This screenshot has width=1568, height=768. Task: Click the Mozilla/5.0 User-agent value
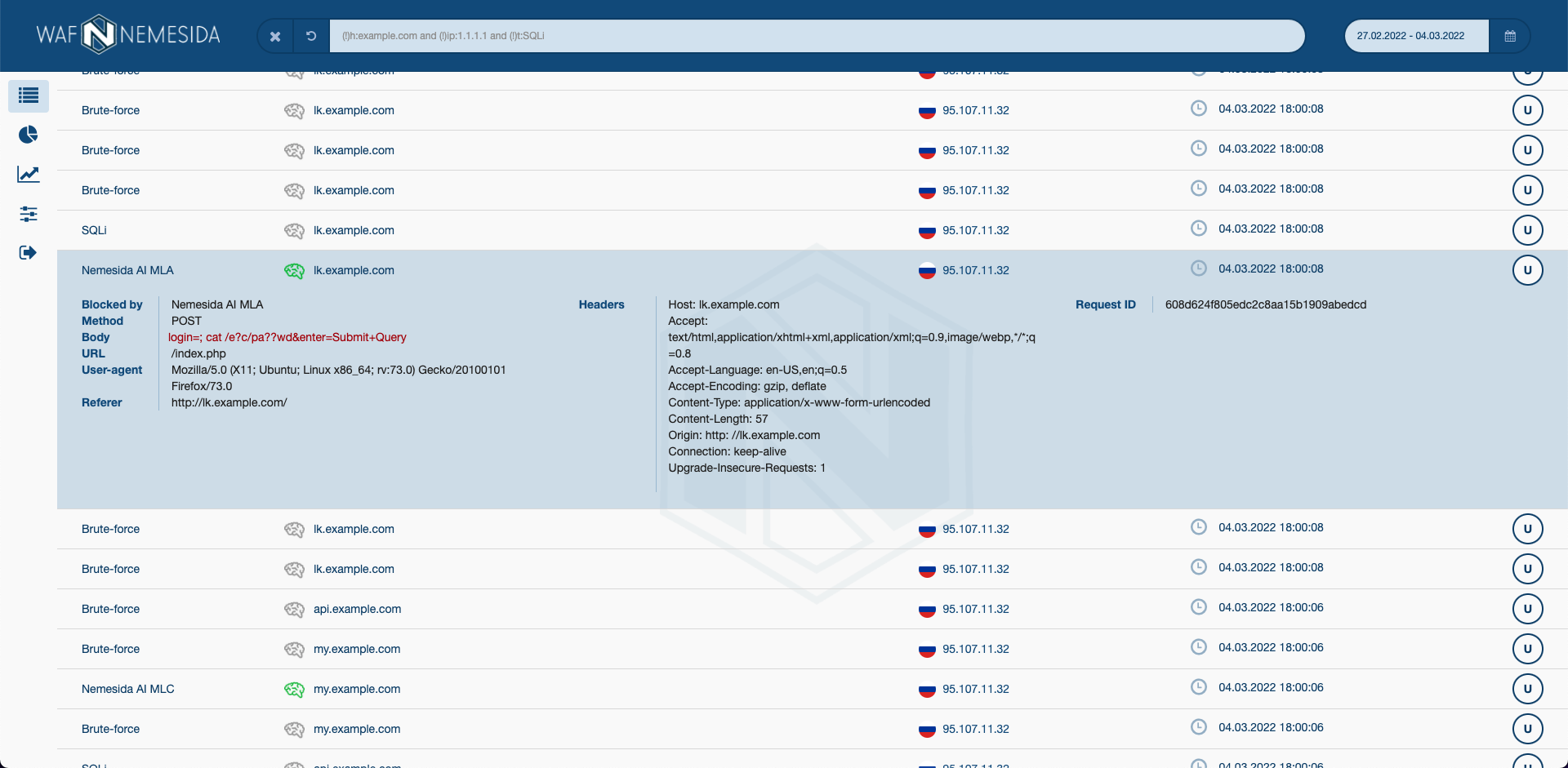pos(339,378)
